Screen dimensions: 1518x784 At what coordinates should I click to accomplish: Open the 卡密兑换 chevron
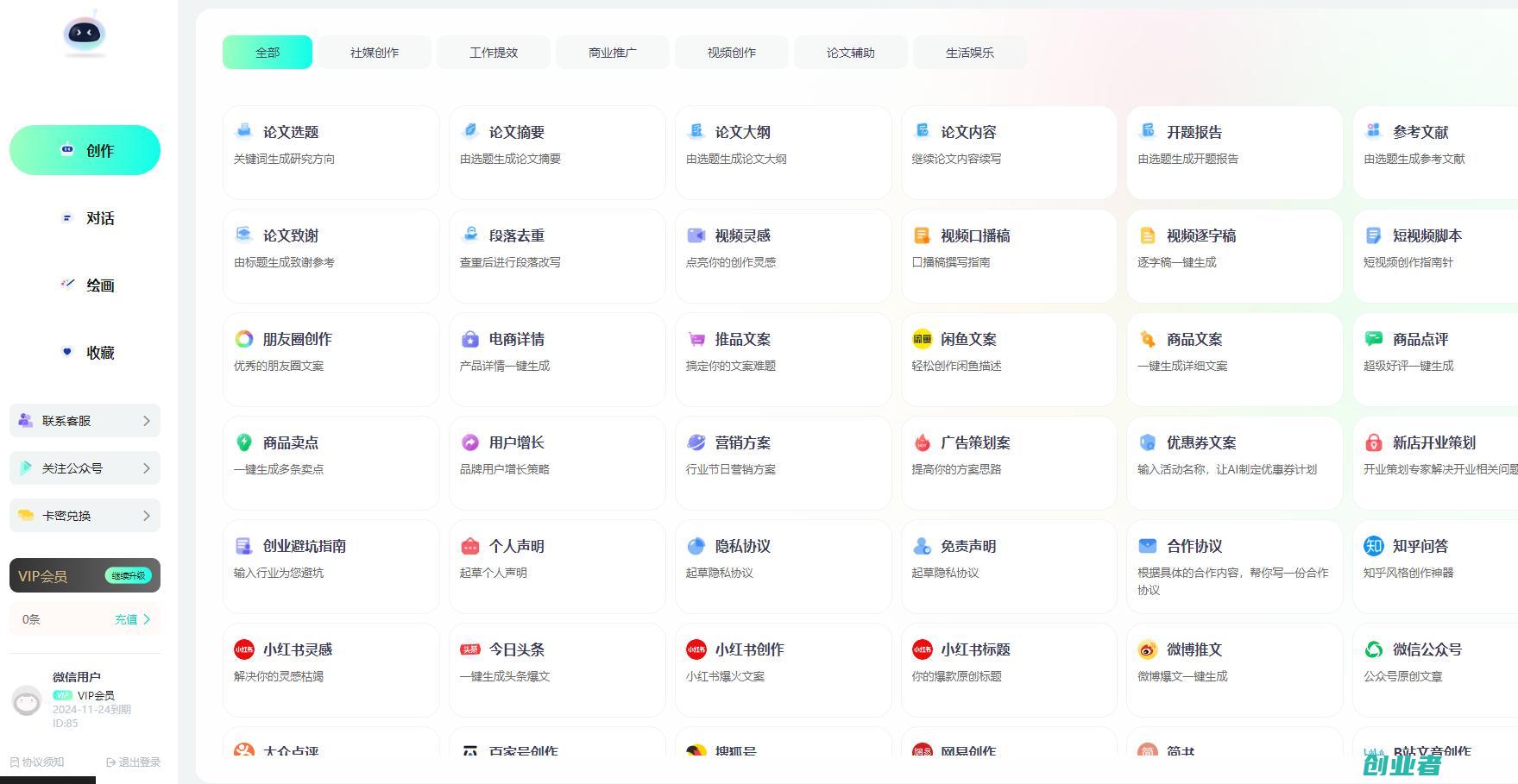pyautogui.click(x=146, y=516)
